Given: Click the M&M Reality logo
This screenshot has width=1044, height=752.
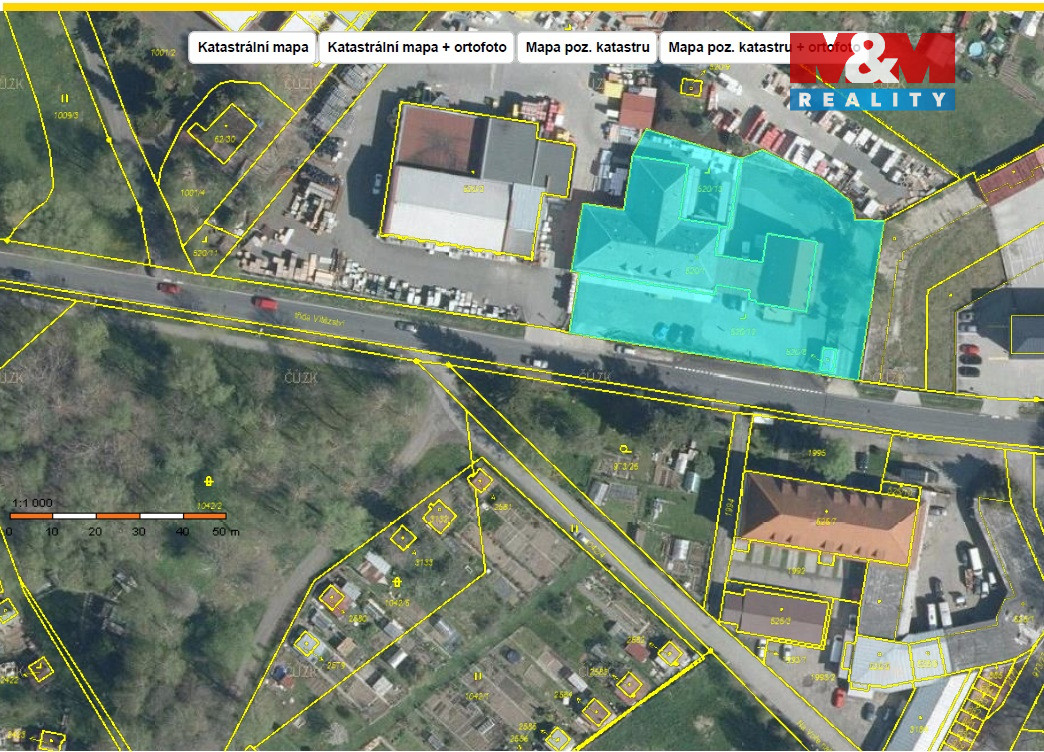Looking at the screenshot, I should click(x=872, y=72).
